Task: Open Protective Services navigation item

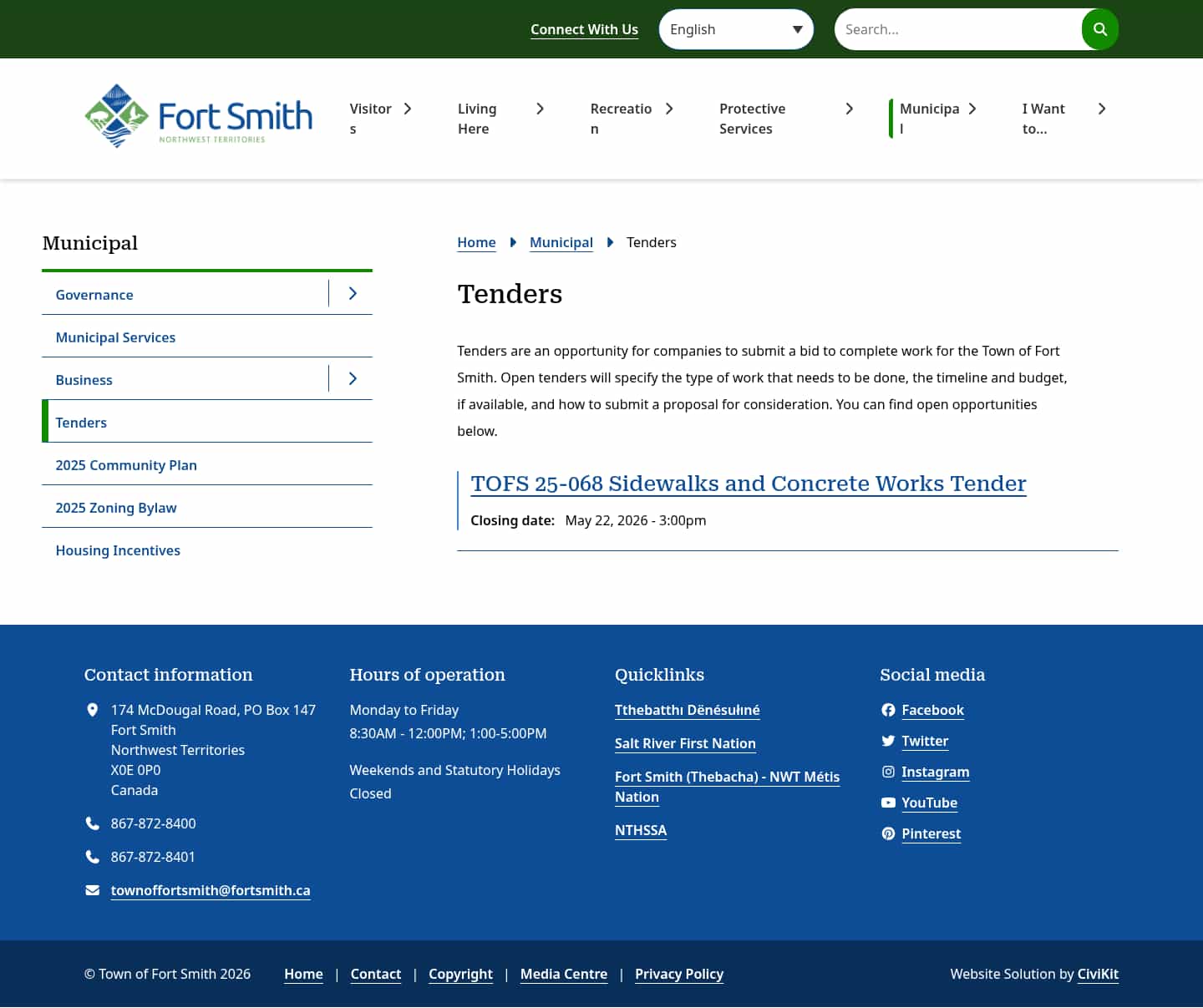Action: (x=752, y=119)
